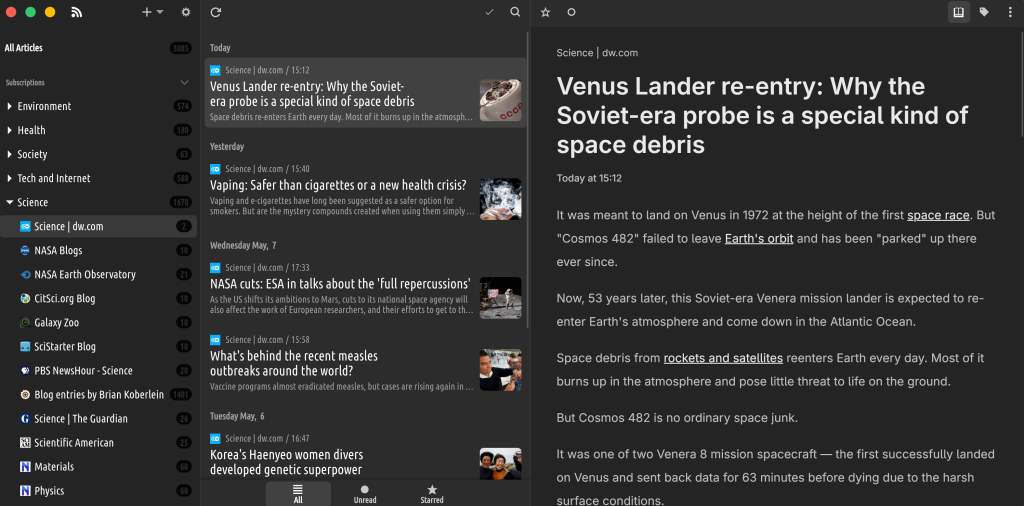Viewport: 1024px width, 506px height.
Task: Collapse the Subscriptions section chevron
Action: click(185, 82)
